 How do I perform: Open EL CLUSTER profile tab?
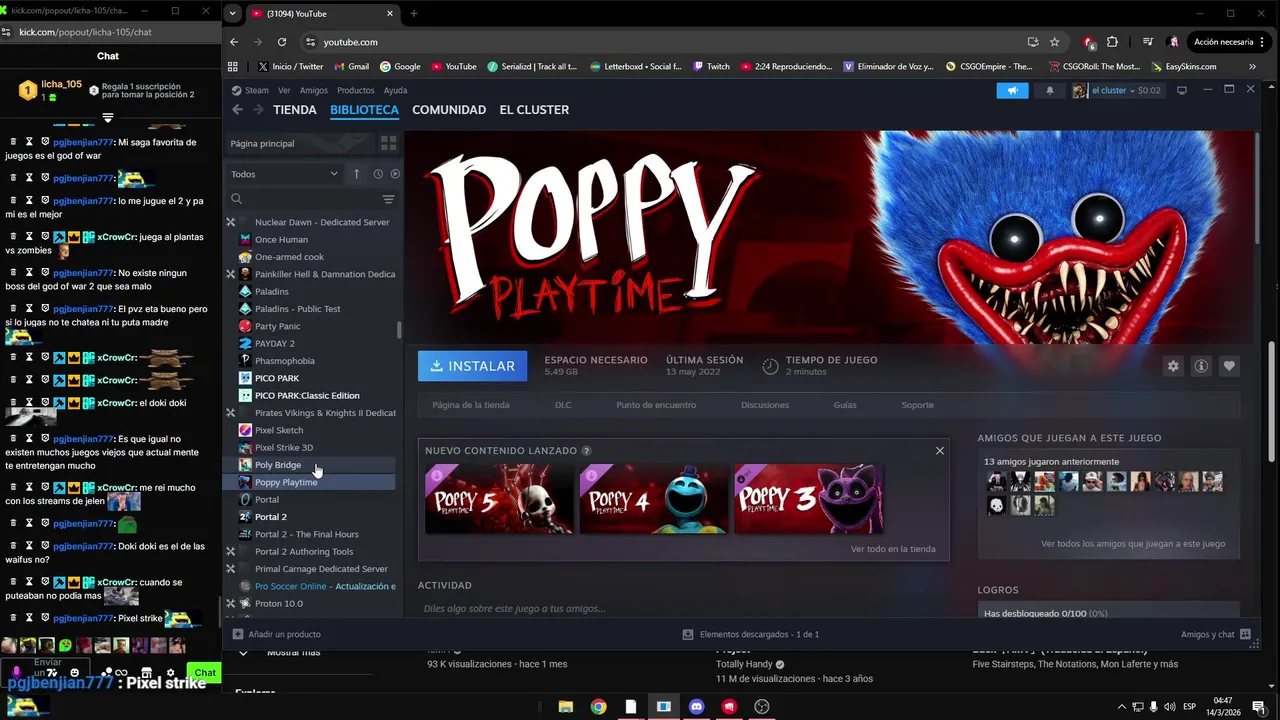pyautogui.click(x=534, y=110)
